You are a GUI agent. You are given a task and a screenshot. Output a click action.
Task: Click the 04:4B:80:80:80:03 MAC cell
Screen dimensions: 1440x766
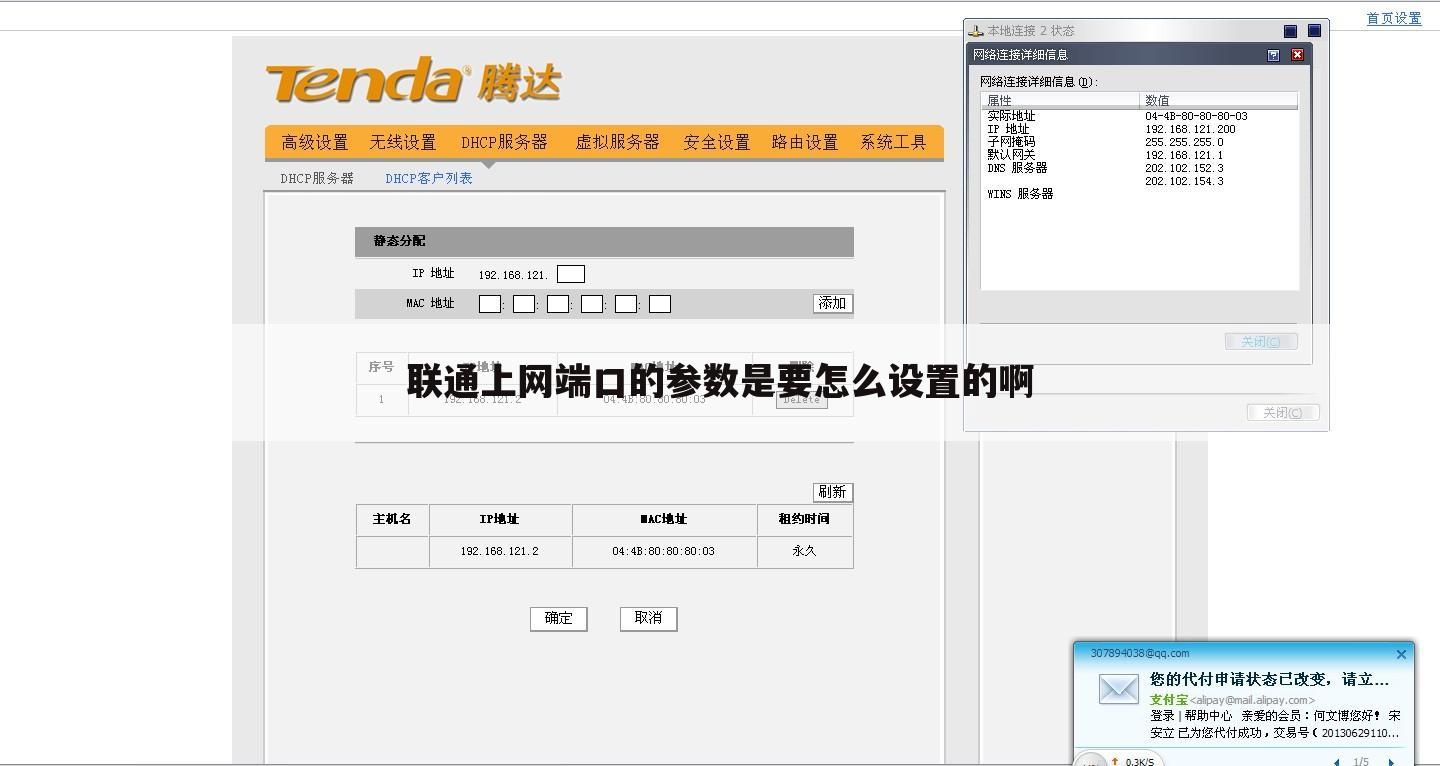664,552
